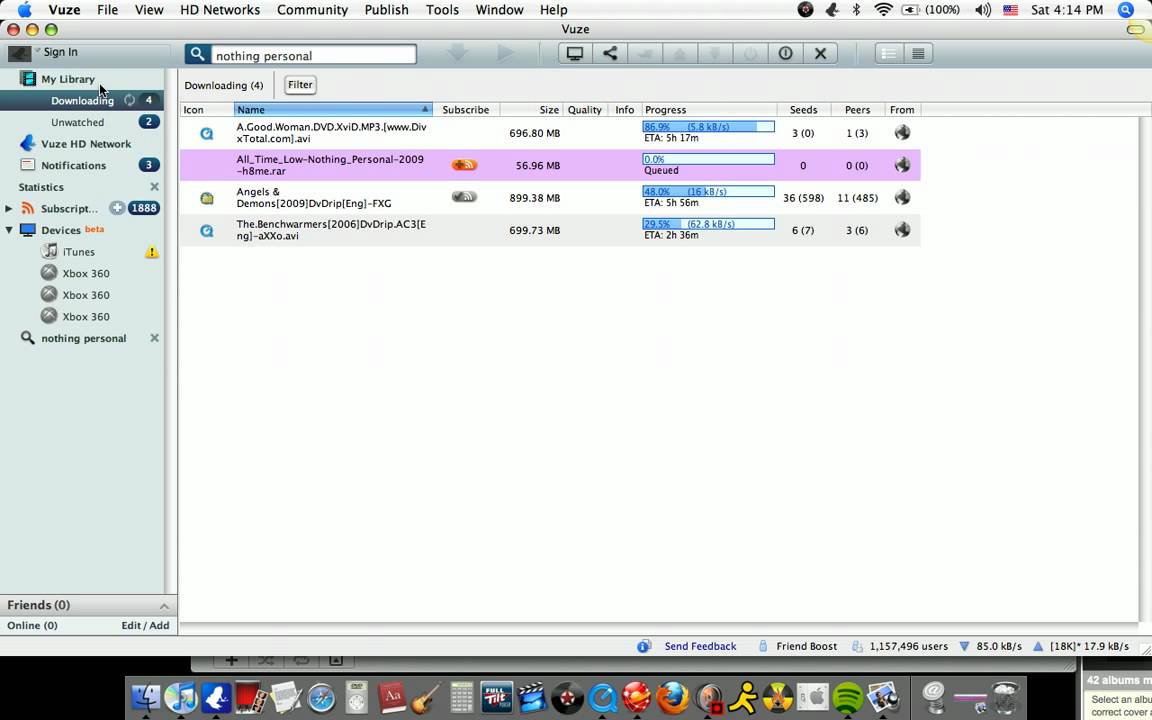
Task: Click the search magnifier icon beside search field
Action: point(197,54)
